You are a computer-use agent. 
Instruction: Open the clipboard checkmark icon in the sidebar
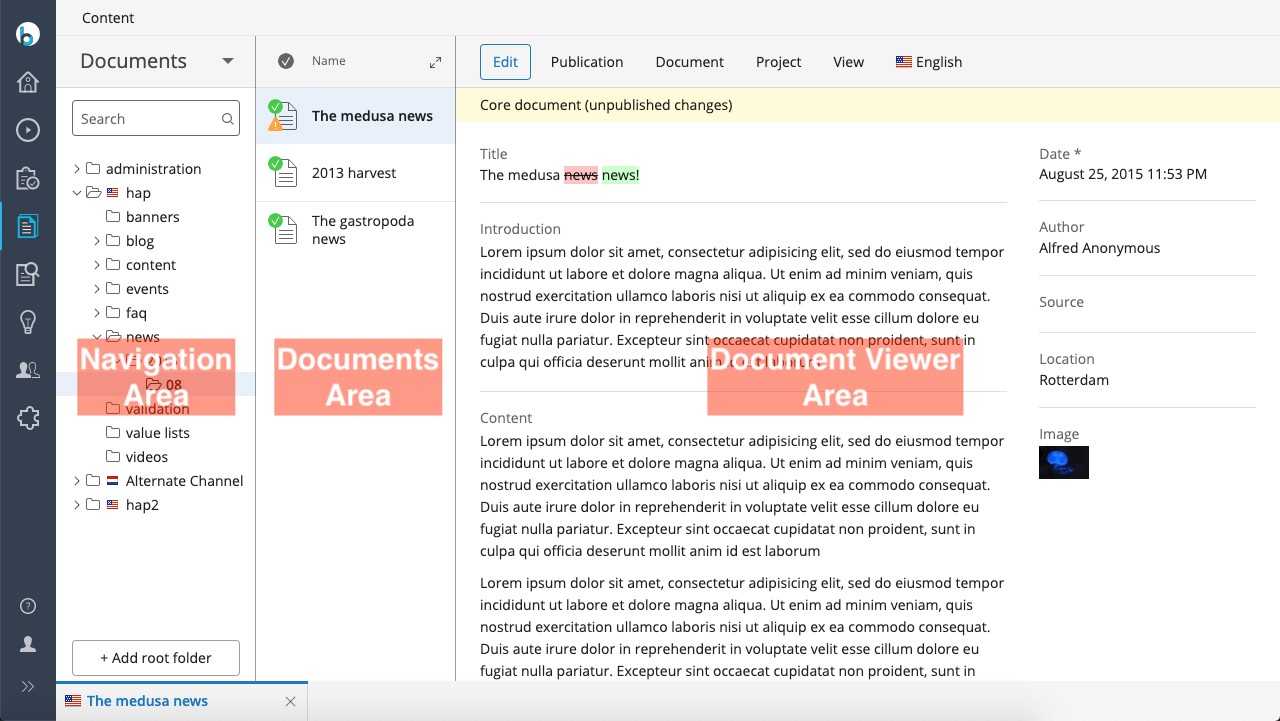tap(28, 178)
